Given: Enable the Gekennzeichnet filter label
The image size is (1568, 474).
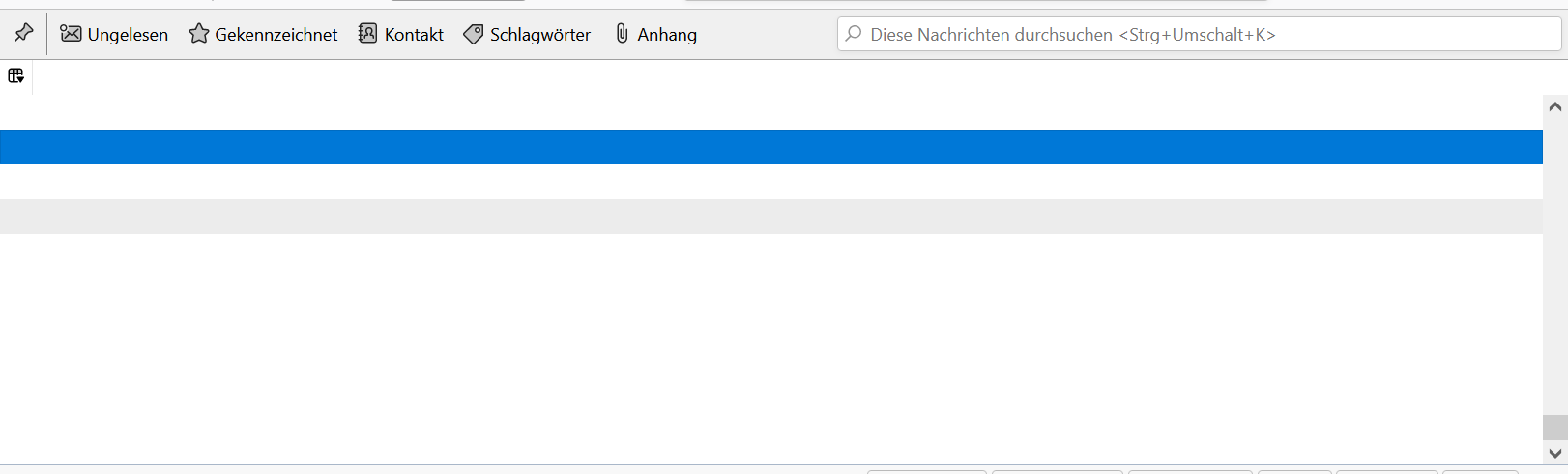Looking at the screenshot, I should click(276, 35).
